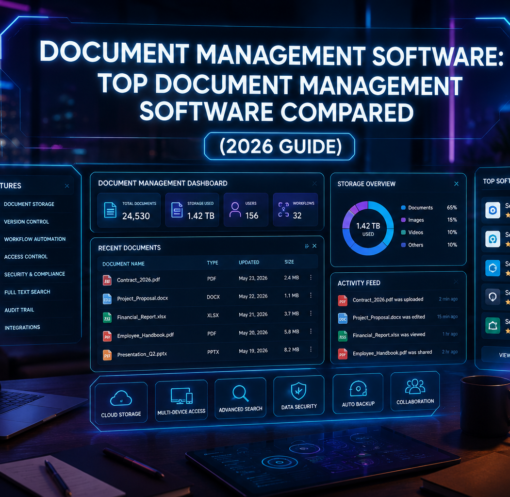Click the 'May 23, 2026' date cell
This screenshot has height=497, width=510.
(253, 278)
